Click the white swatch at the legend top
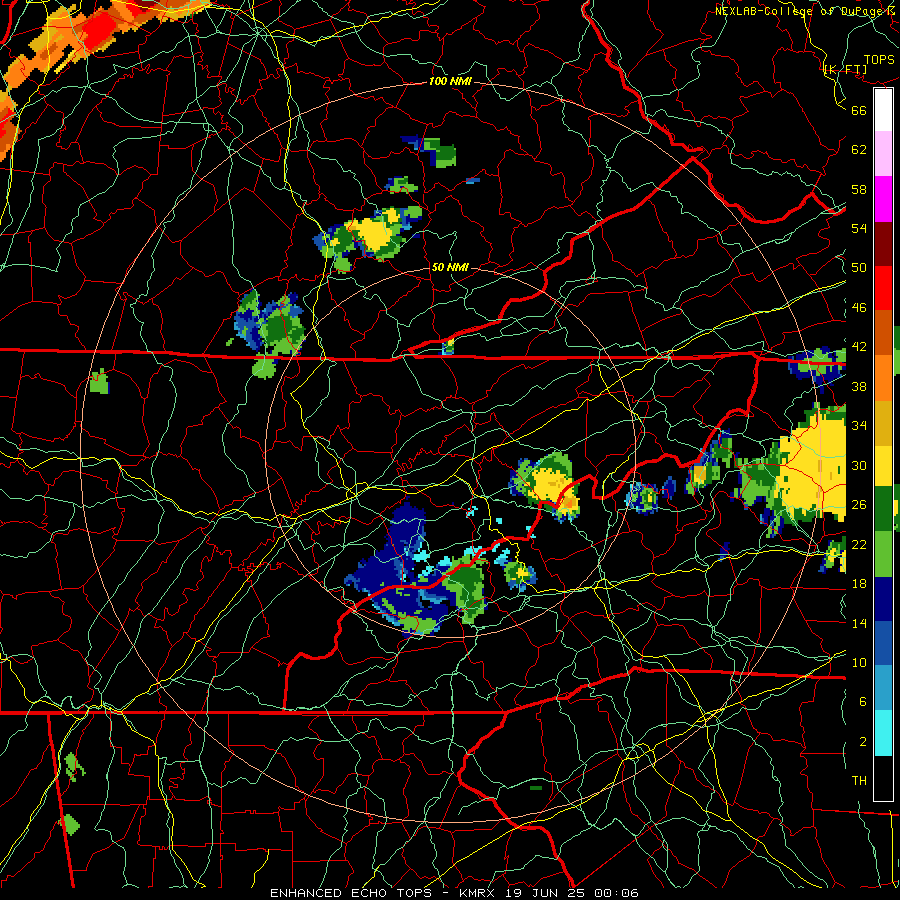This screenshot has height=900, width=900. pyautogui.click(x=883, y=110)
